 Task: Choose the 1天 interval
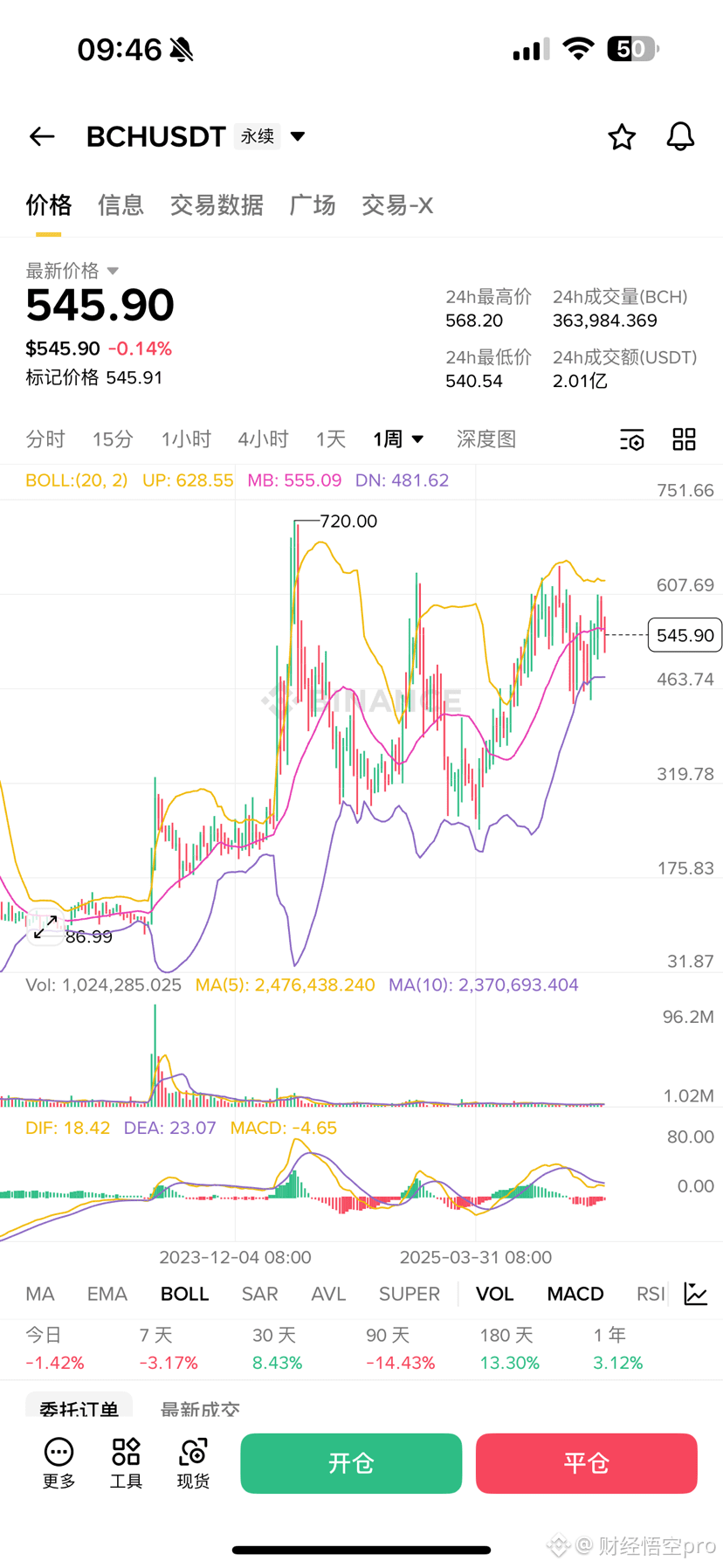click(331, 439)
